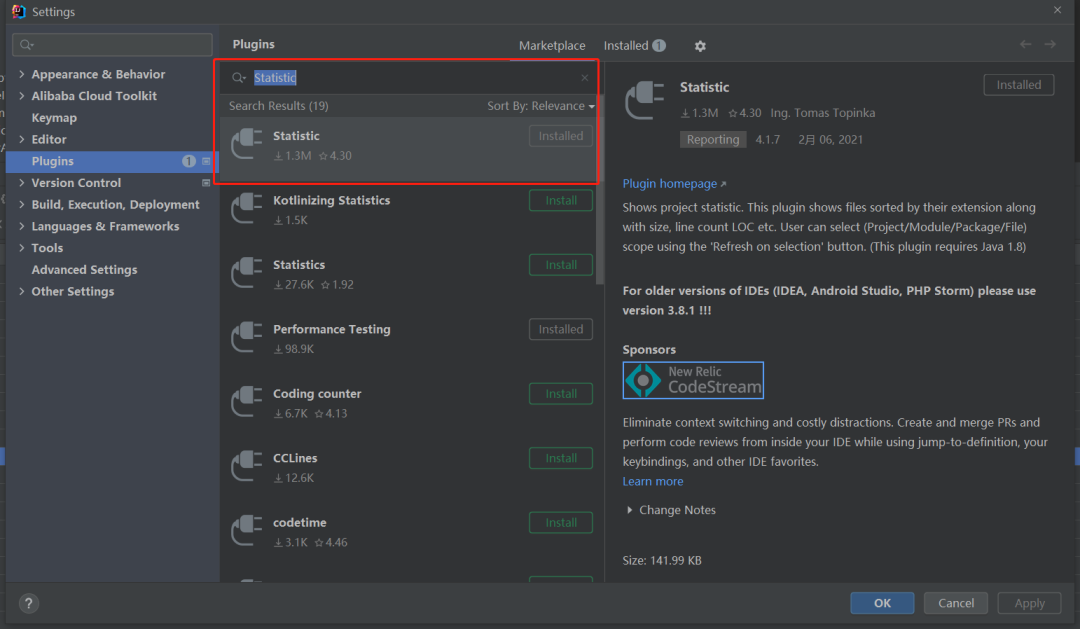This screenshot has width=1080, height=629.
Task: Install the Coding counter plugin
Action: [x=561, y=394]
